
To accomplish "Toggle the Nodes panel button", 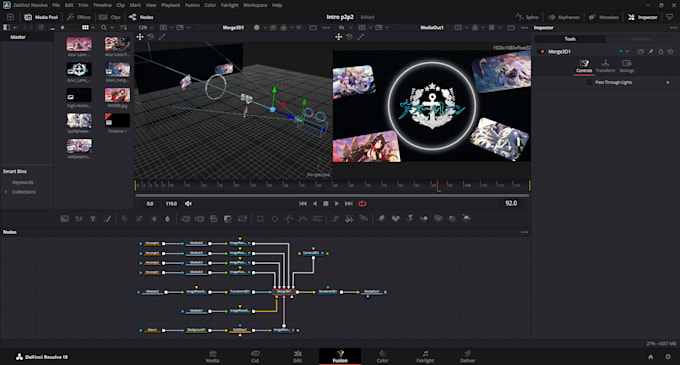I will tap(141, 17).
